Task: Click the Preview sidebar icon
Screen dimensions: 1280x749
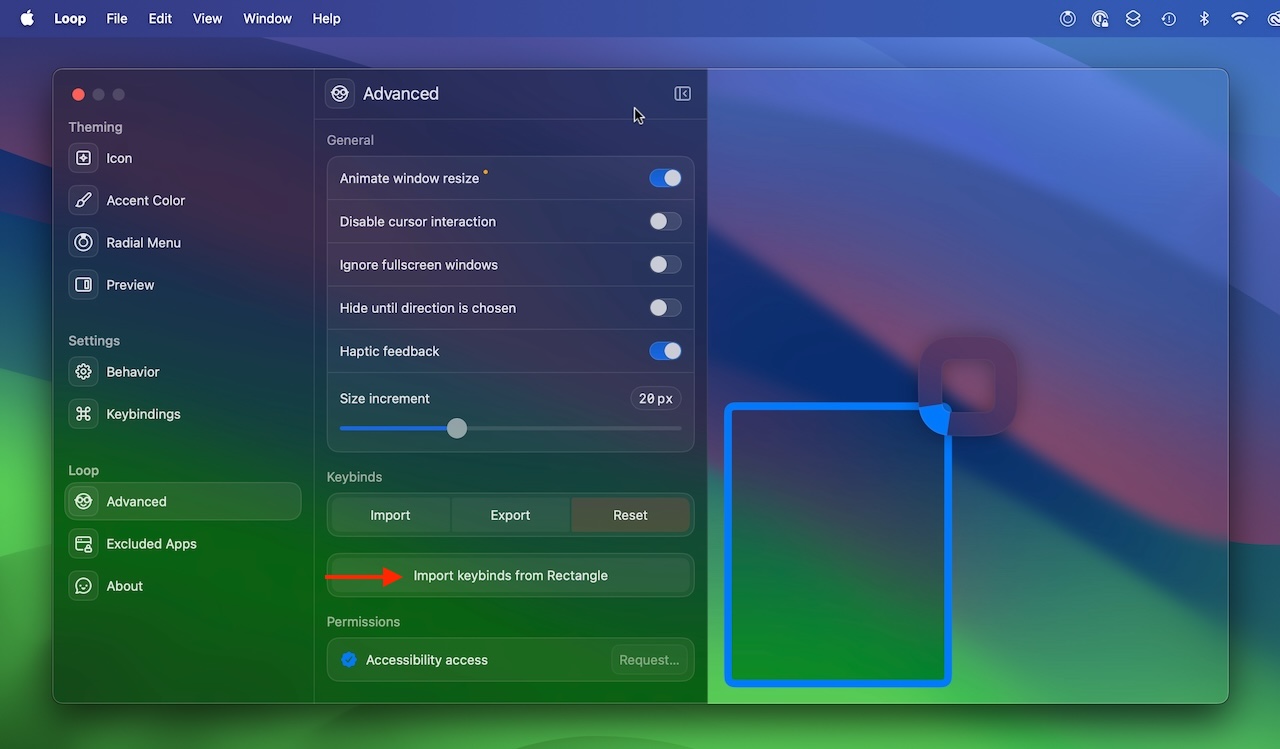Action: click(x=84, y=285)
